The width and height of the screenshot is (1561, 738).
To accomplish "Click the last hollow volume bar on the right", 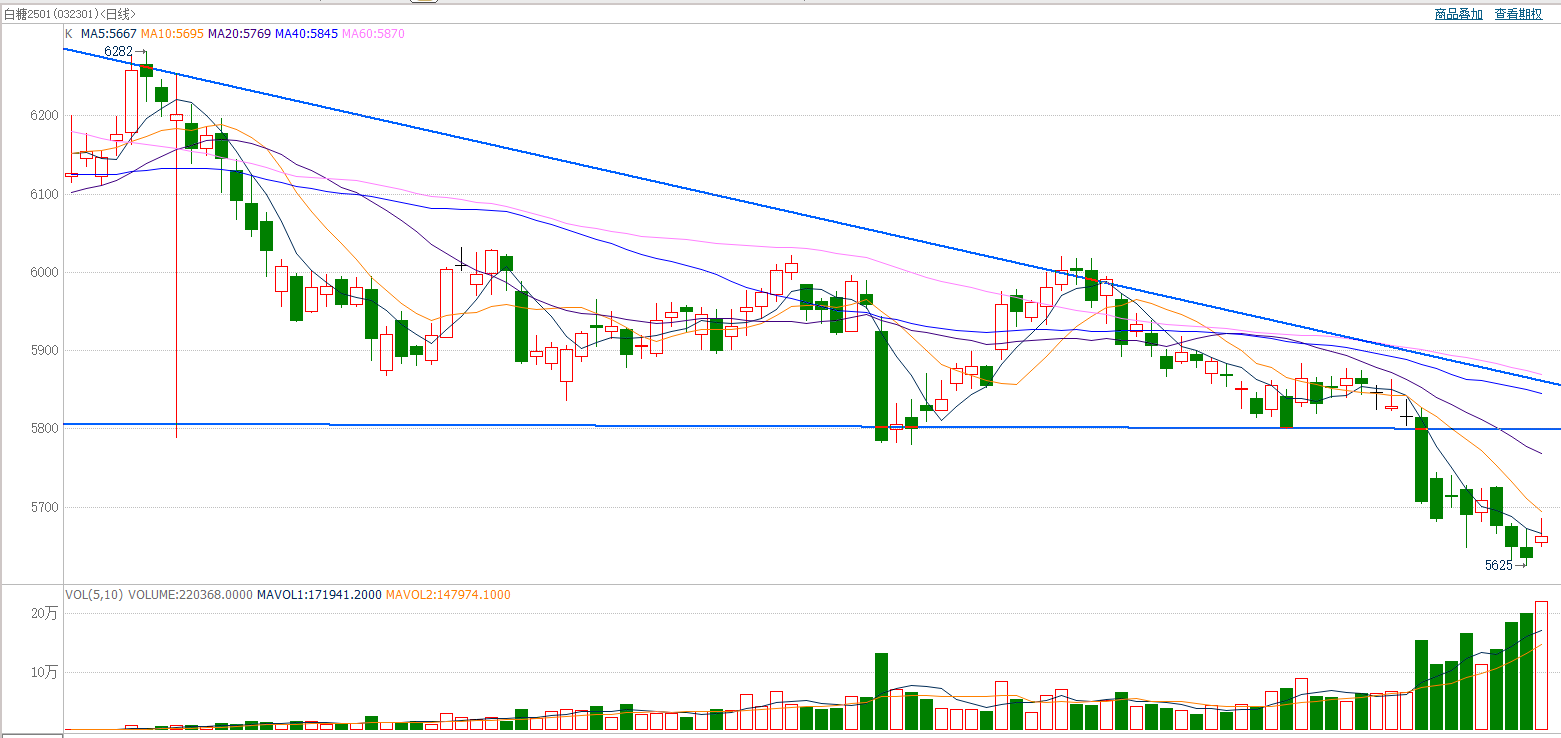I will click(1541, 665).
